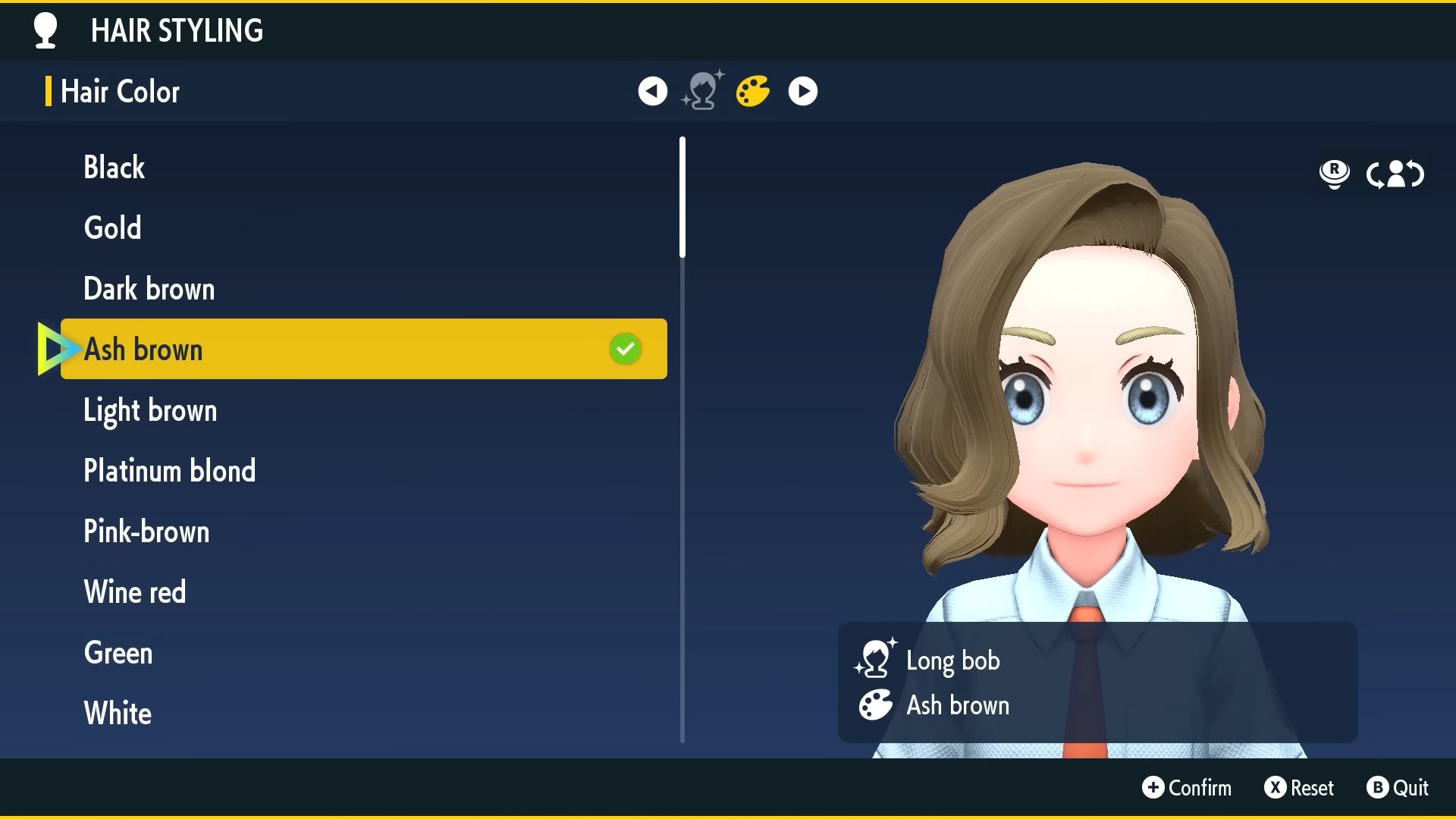Click the R stick zoom icon
This screenshot has height=819, width=1456.
(1334, 174)
